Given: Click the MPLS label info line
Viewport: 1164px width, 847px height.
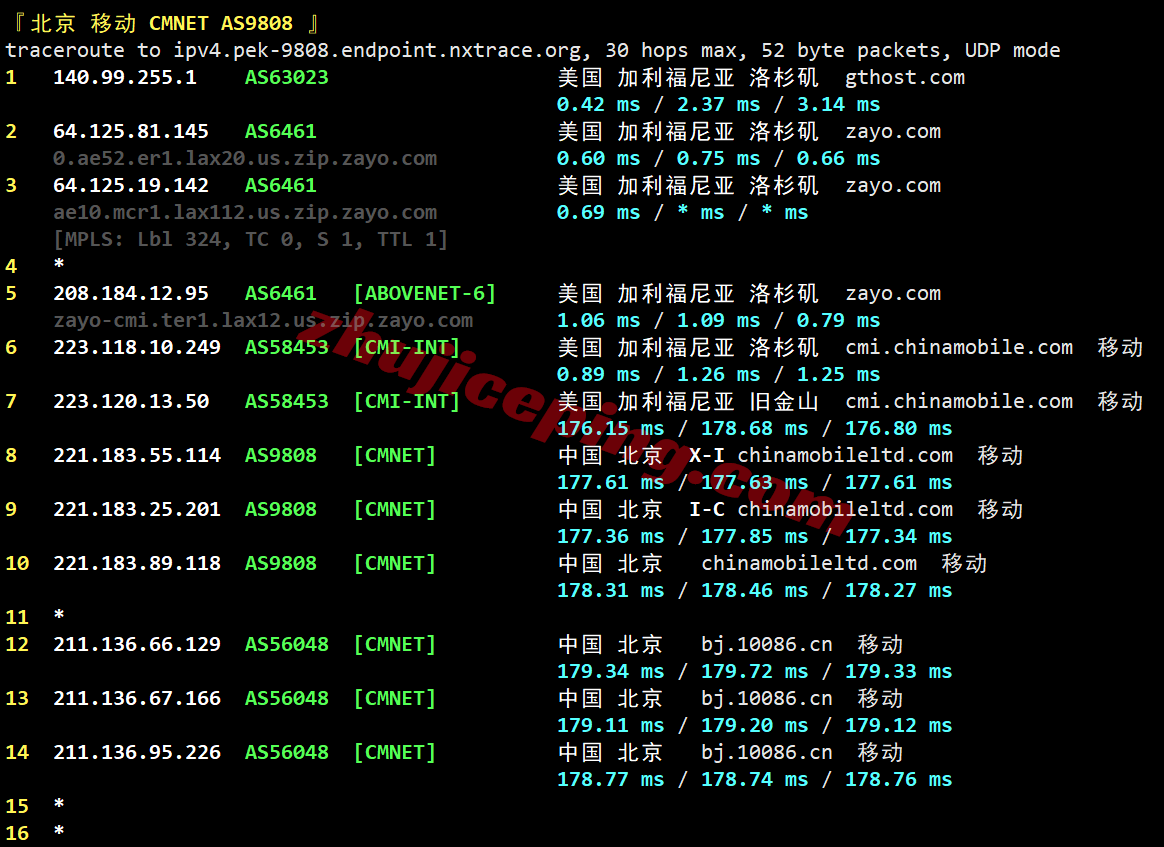Looking at the screenshot, I should pyautogui.click(x=250, y=239).
